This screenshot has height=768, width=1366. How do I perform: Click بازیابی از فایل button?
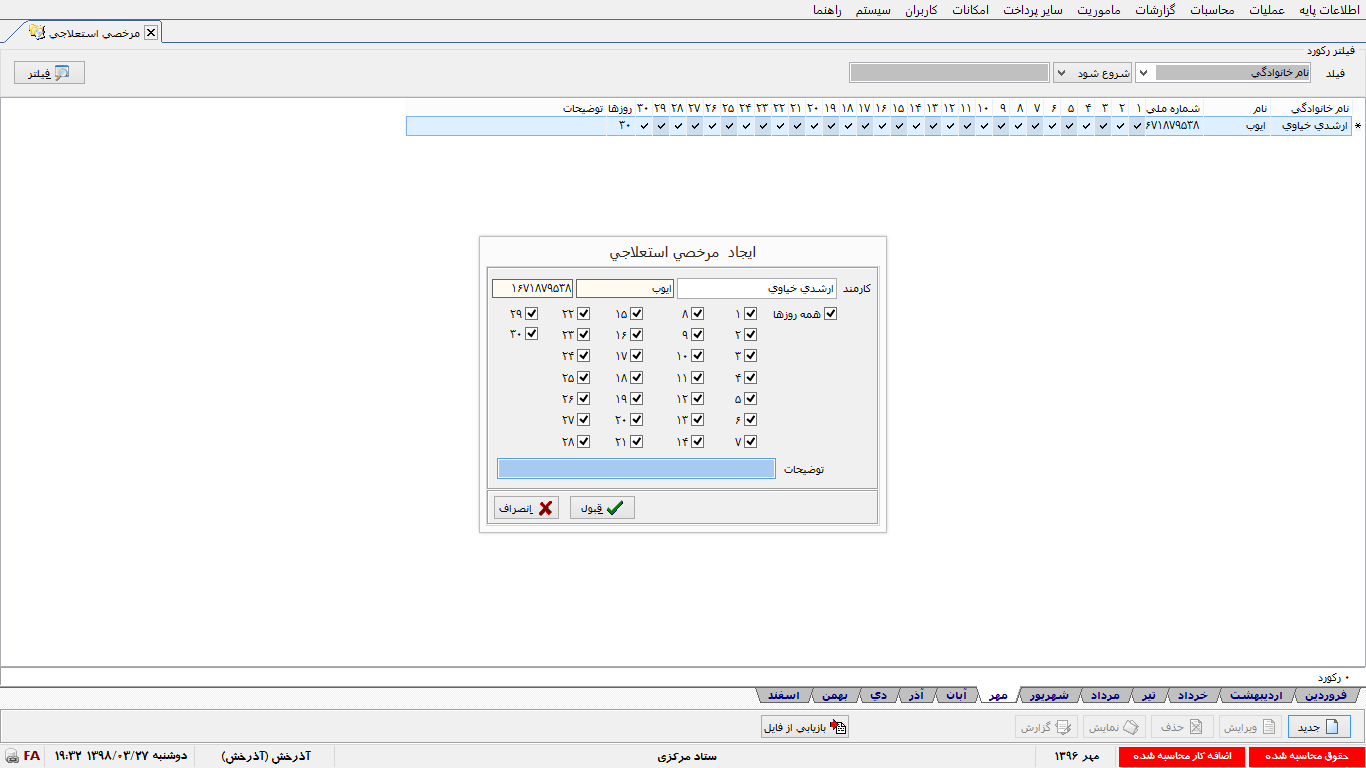click(804, 727)
